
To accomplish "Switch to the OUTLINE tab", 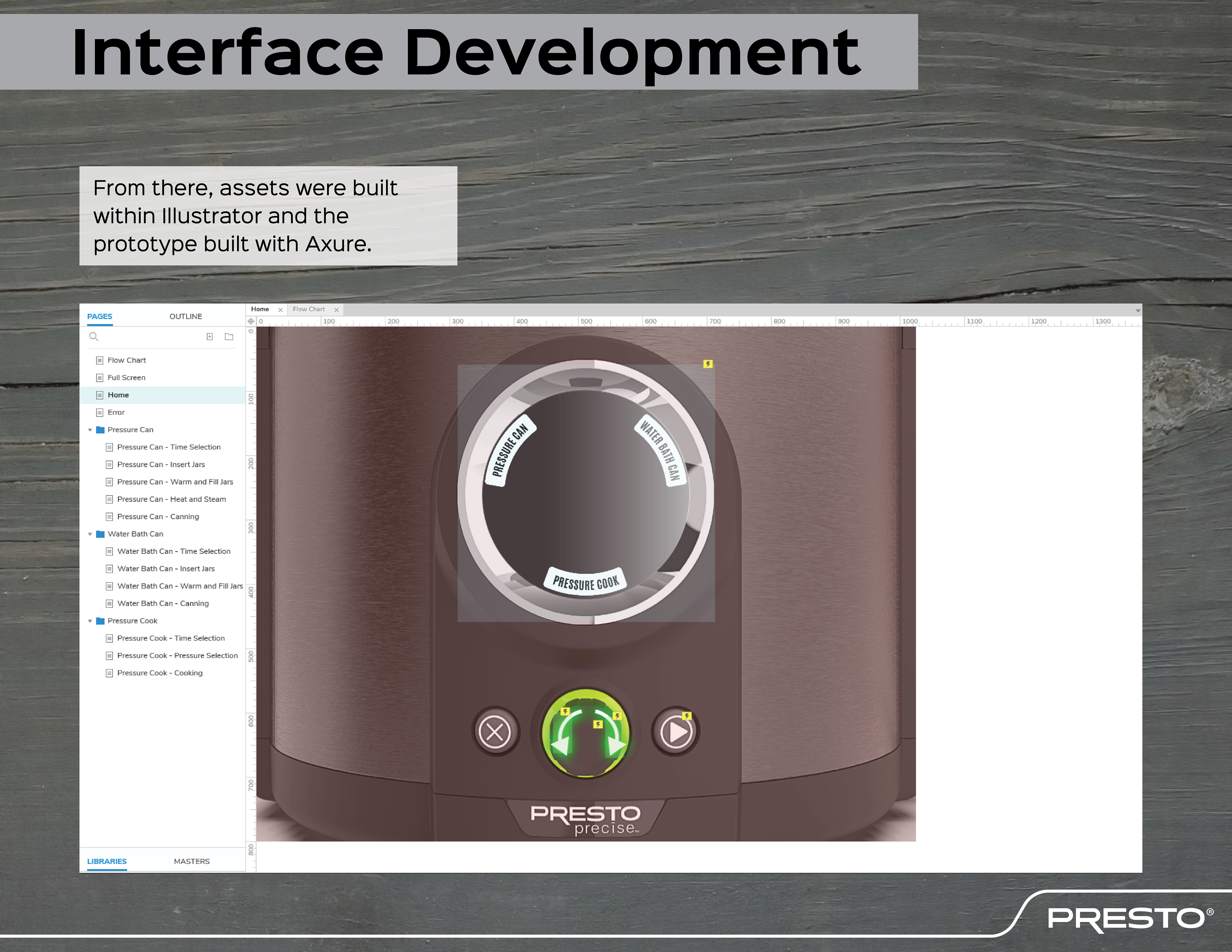I will [185, 317].
